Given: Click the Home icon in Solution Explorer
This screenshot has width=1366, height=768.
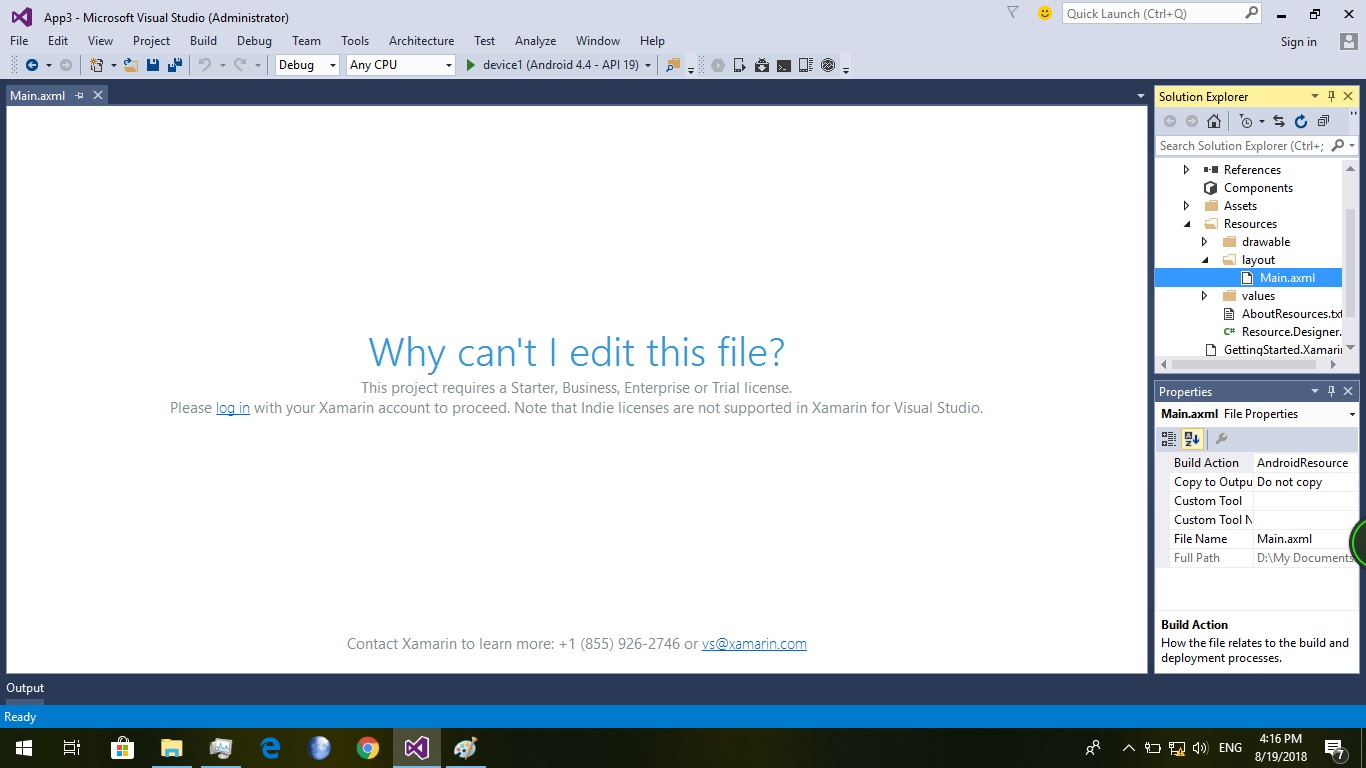Looking at the screenshot, I should click(x=1214, y=121).
